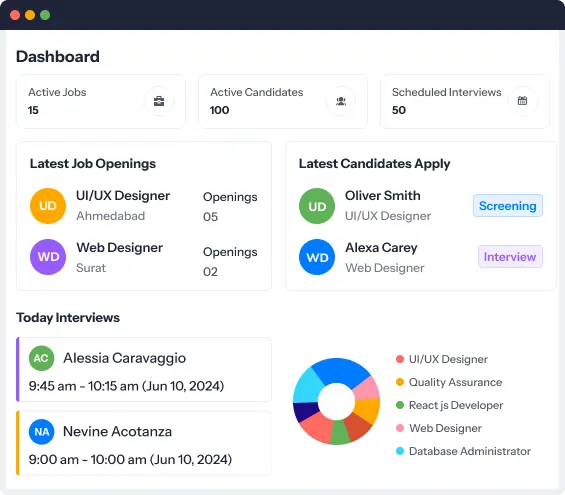Click the Alessia Caravaggio interview name
The width and height of the screenshot is (565, 495).
click(125, 358)
